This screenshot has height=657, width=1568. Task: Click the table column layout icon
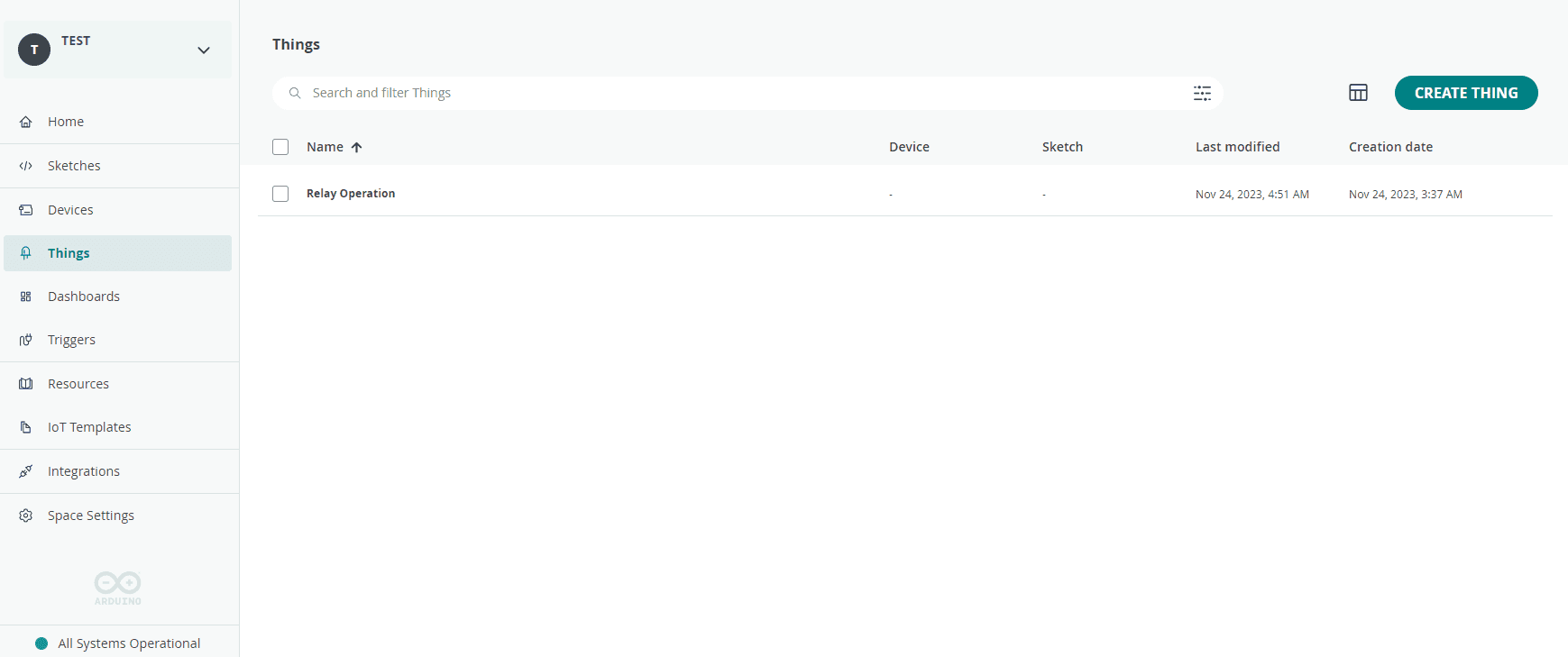click(1358, 93)
